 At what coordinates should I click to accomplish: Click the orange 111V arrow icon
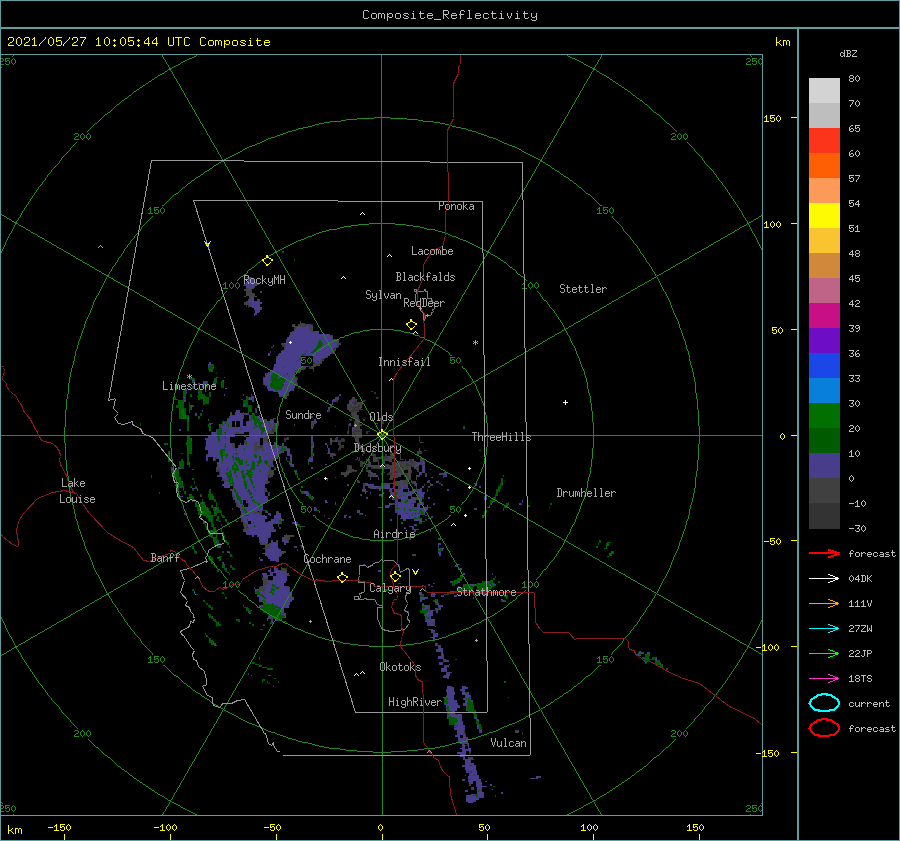824,603
